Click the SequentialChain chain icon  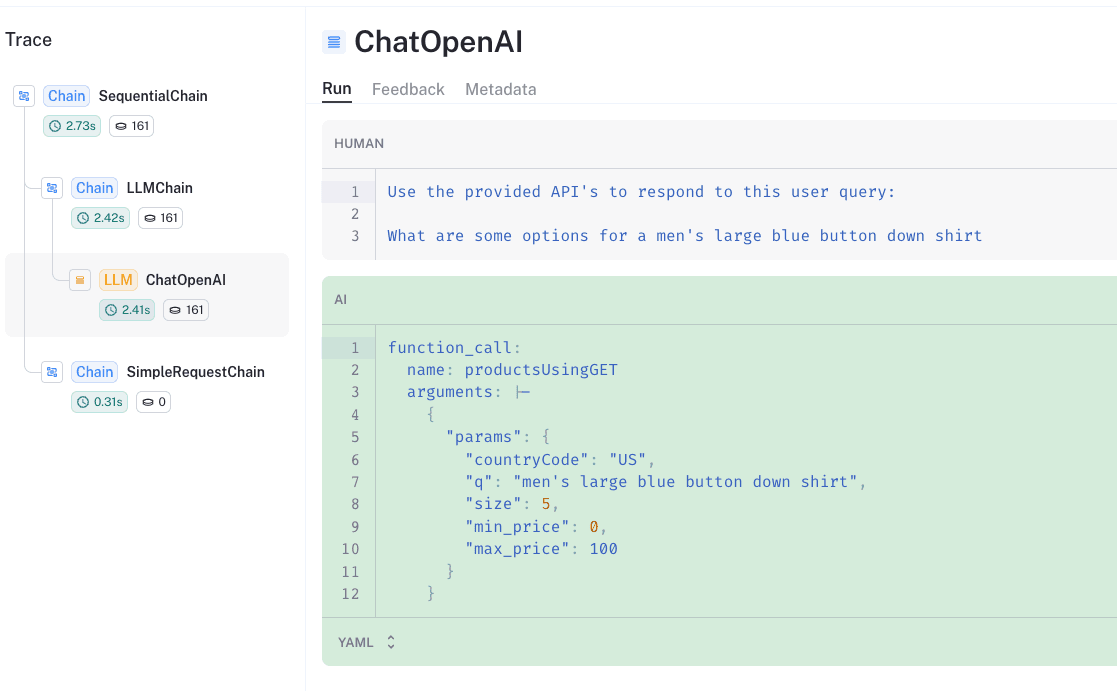(24, 96)
